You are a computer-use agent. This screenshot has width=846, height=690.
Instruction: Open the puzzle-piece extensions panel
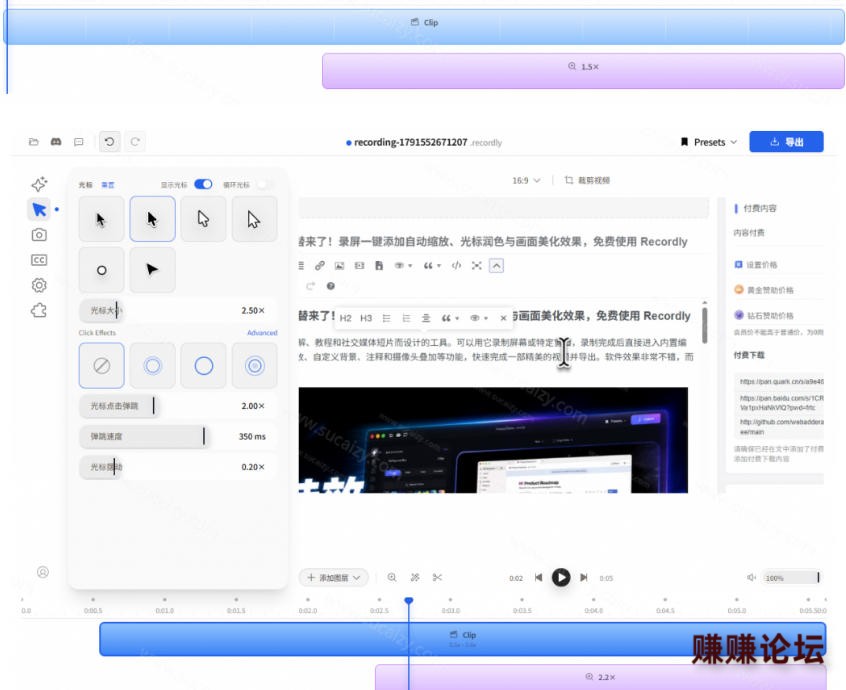click(x=39, y=310)
